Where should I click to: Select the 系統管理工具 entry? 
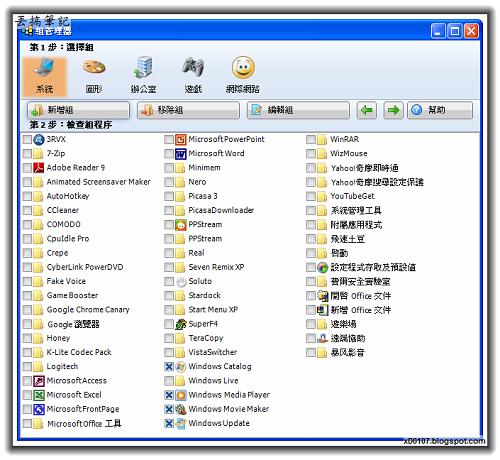pyautogui.click(x=356, y=211)
